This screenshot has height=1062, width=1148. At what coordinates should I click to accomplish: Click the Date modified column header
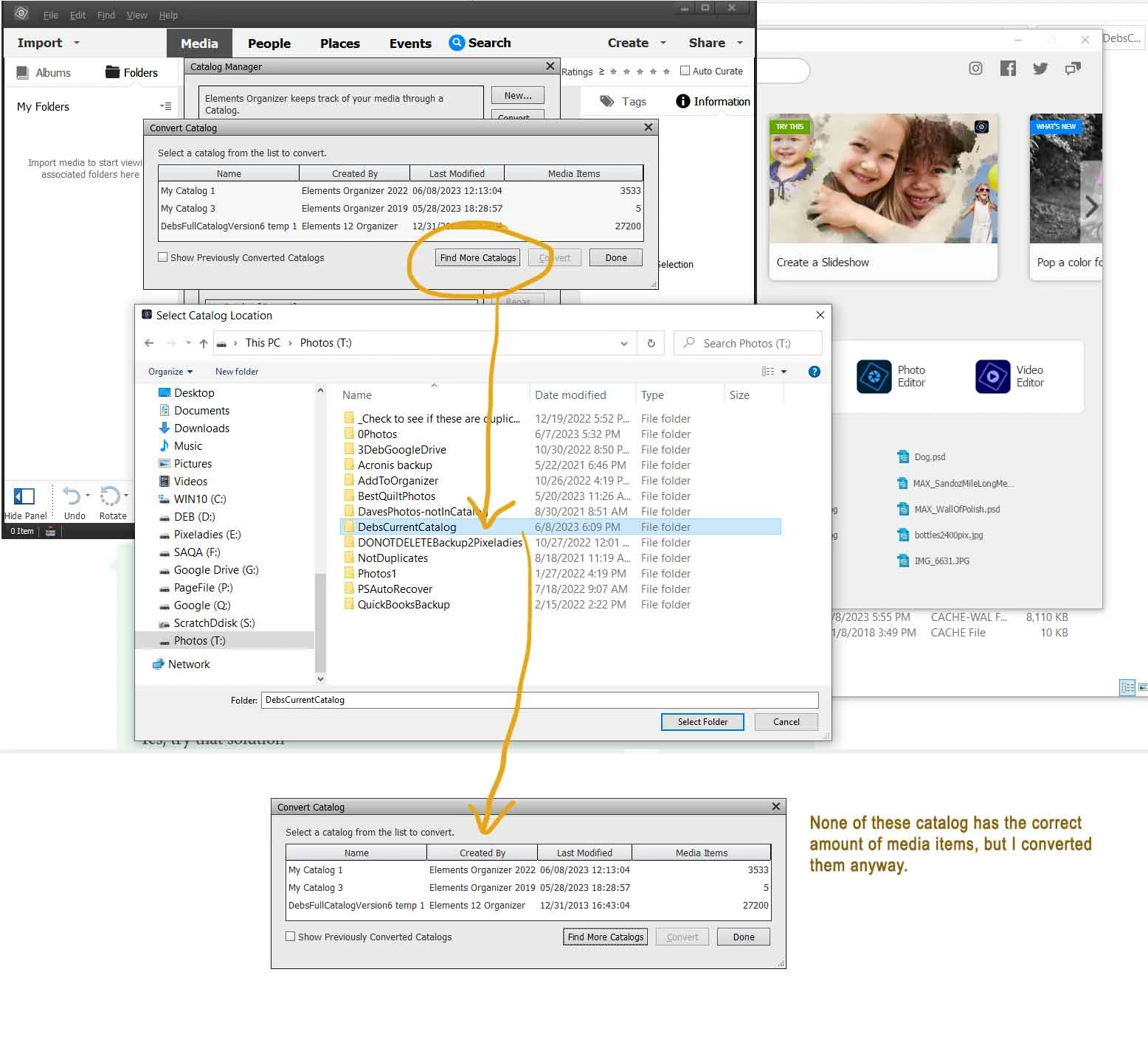point(570,395)
